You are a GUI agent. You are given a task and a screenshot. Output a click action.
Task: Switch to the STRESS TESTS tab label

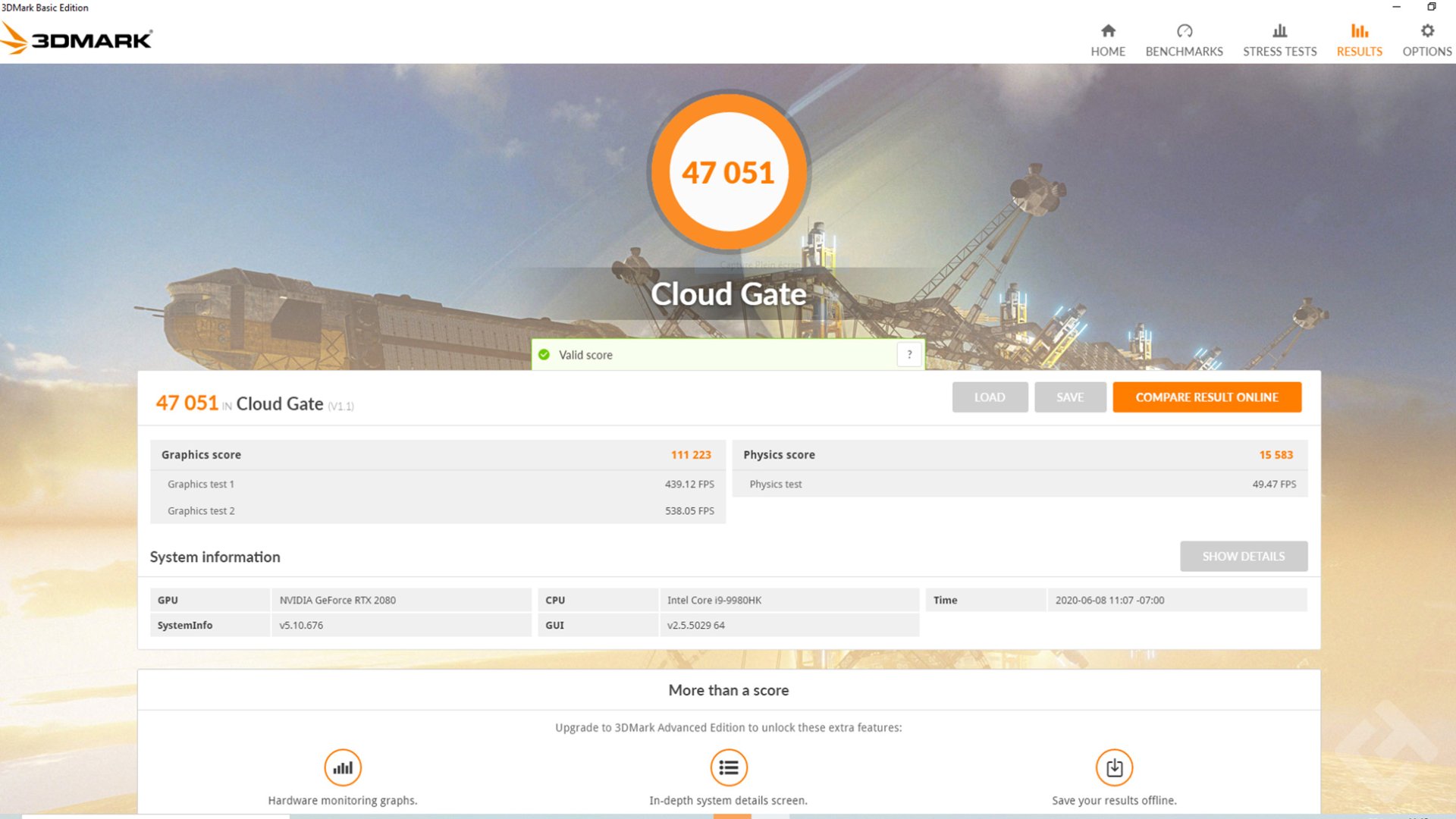[1280, 52]
